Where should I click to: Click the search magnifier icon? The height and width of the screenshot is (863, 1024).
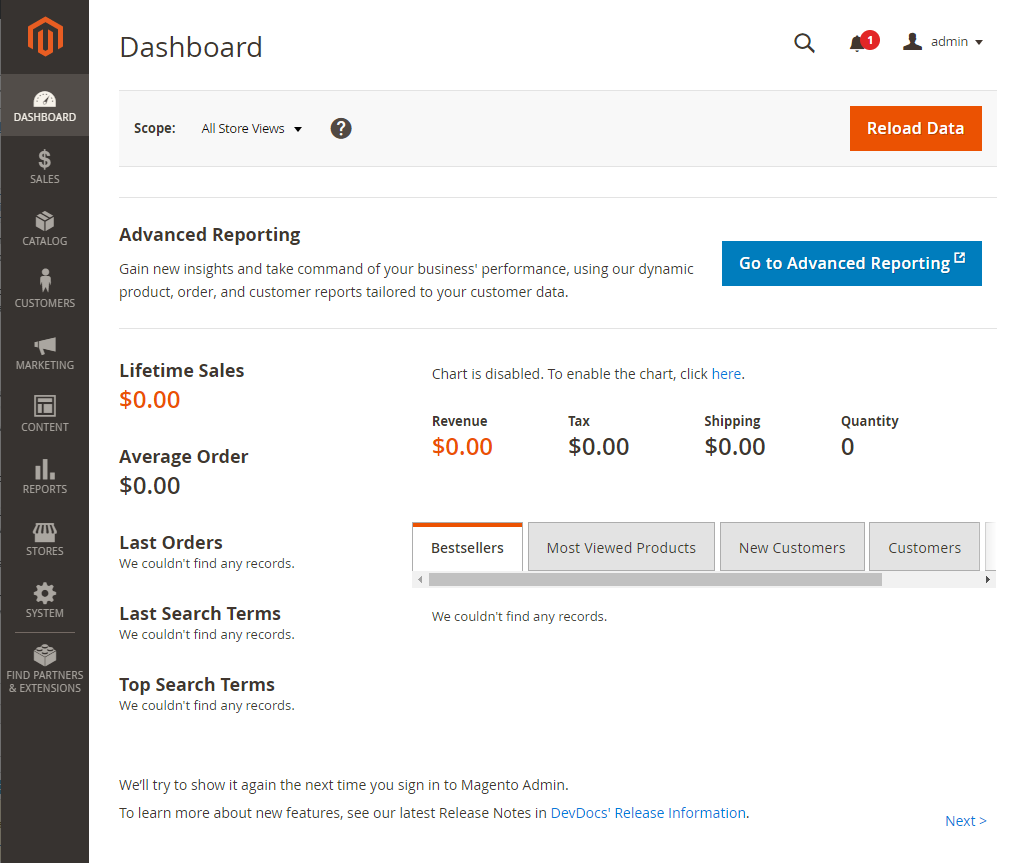(x=804, y=43)
